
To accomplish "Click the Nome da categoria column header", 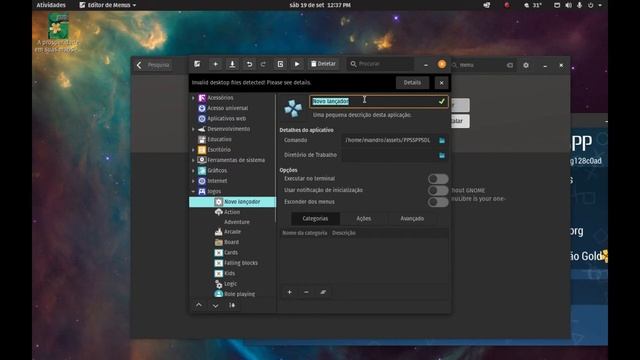I will (305, 233).
